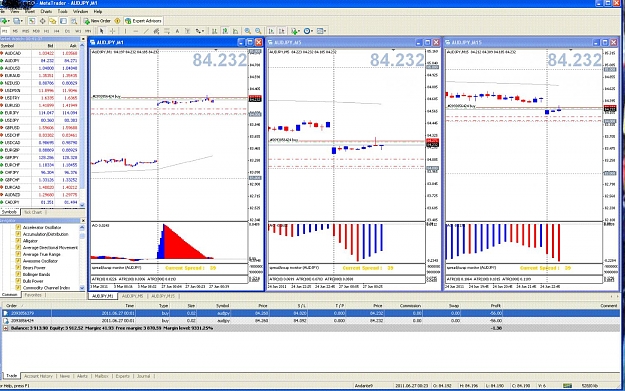Select Average True Range in Navigator
The height and width of the screenshot is (391, 625).
point(41,254)
